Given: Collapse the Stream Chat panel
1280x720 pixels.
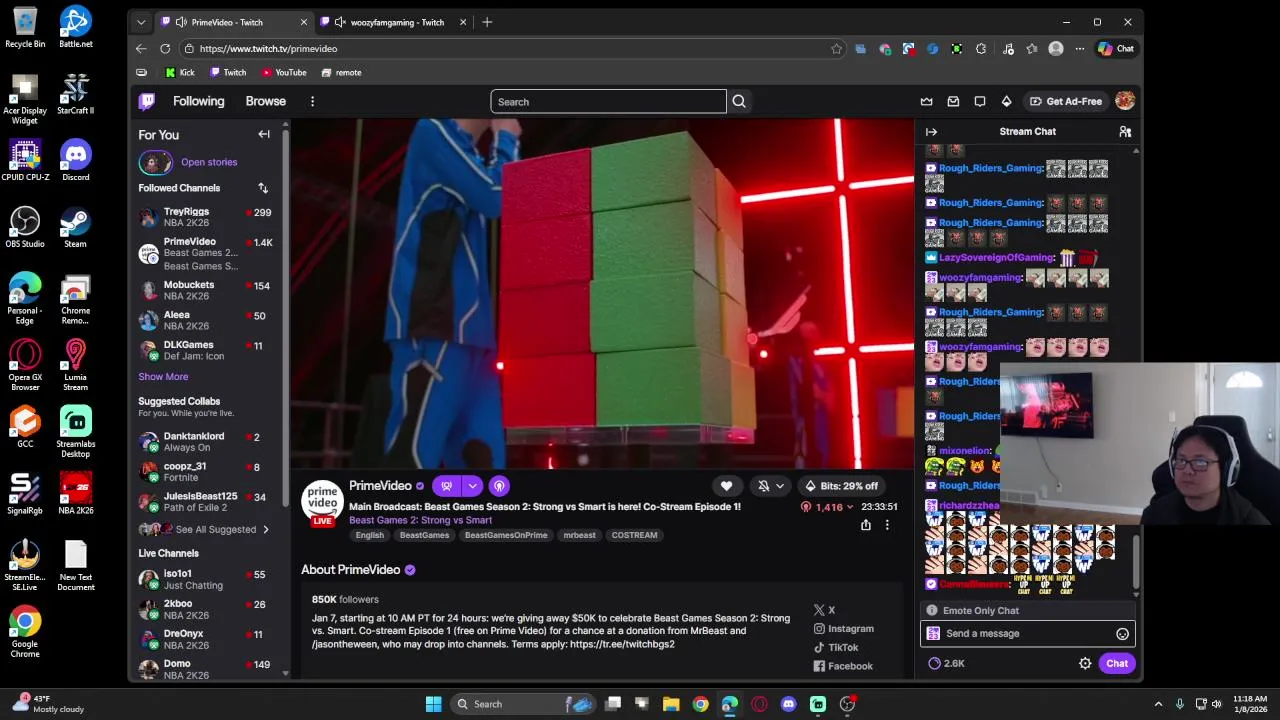Looking at the screenshot, I should click(x=931, y=131).
